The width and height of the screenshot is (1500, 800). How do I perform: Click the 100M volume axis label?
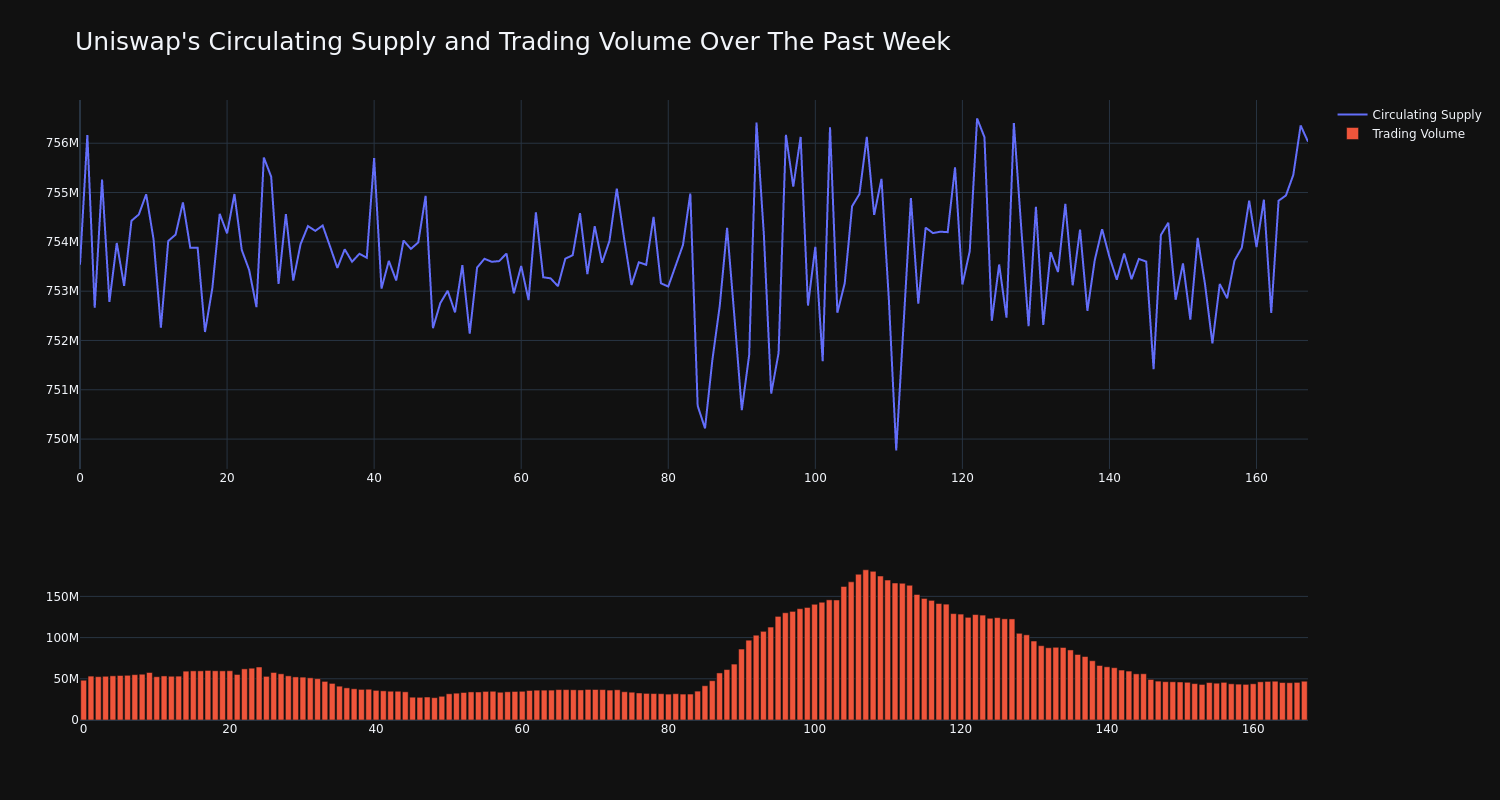(62, 638)
